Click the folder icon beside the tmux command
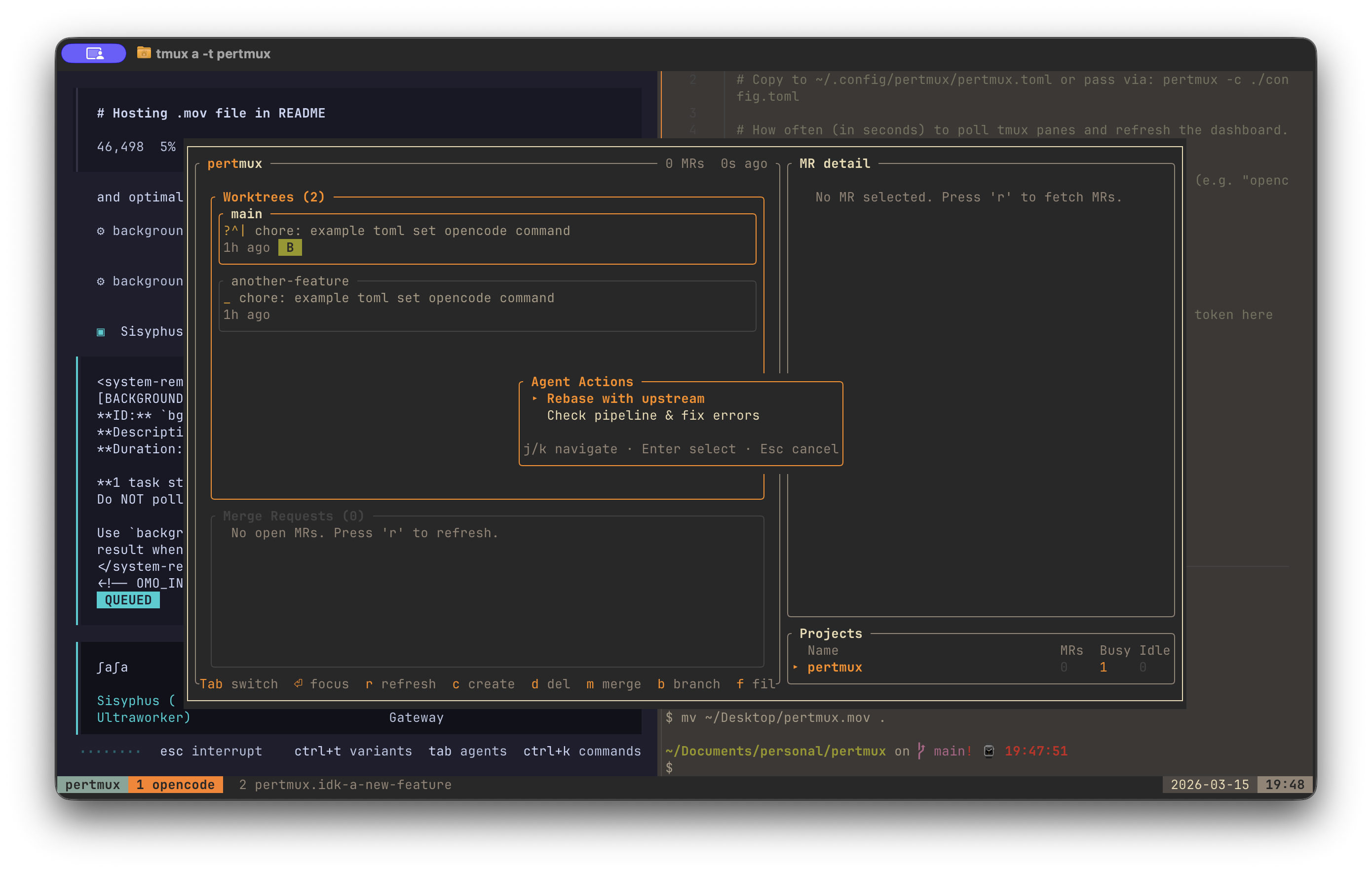The image size is (1372, 873). click(144, 53)
